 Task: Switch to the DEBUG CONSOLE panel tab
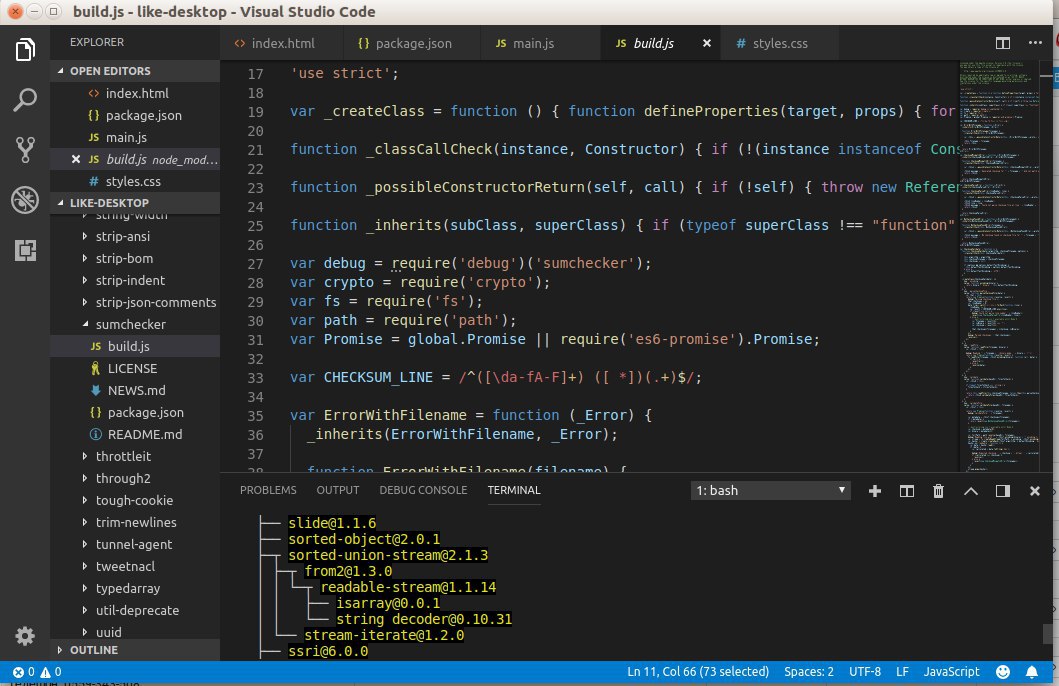(423, 490)
